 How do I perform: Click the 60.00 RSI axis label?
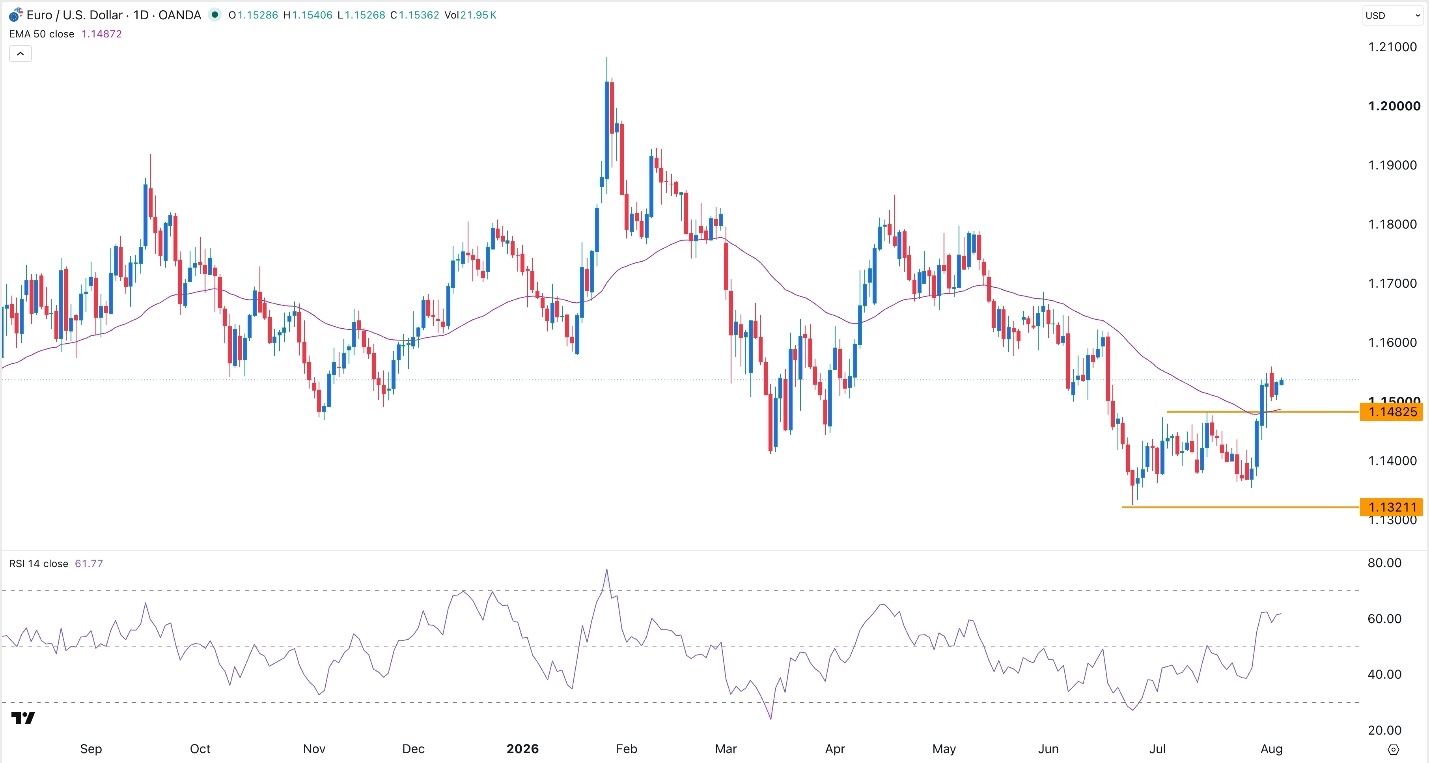pyautogui.click(x=1384, y=619)
